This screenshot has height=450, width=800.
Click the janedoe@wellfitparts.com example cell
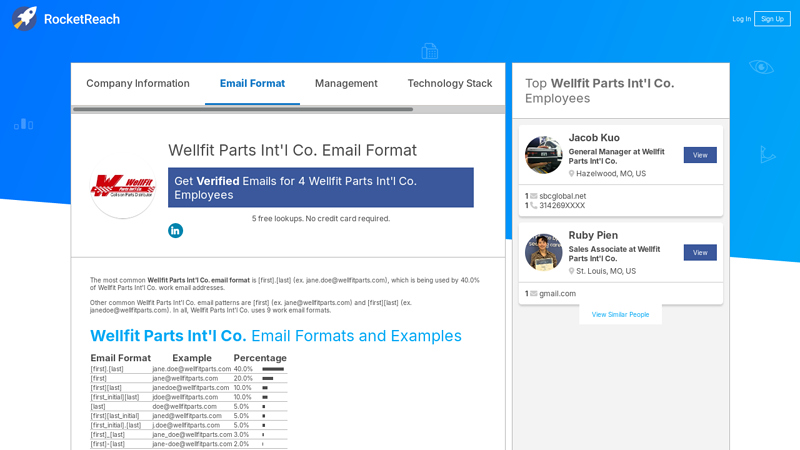(191, 388)
